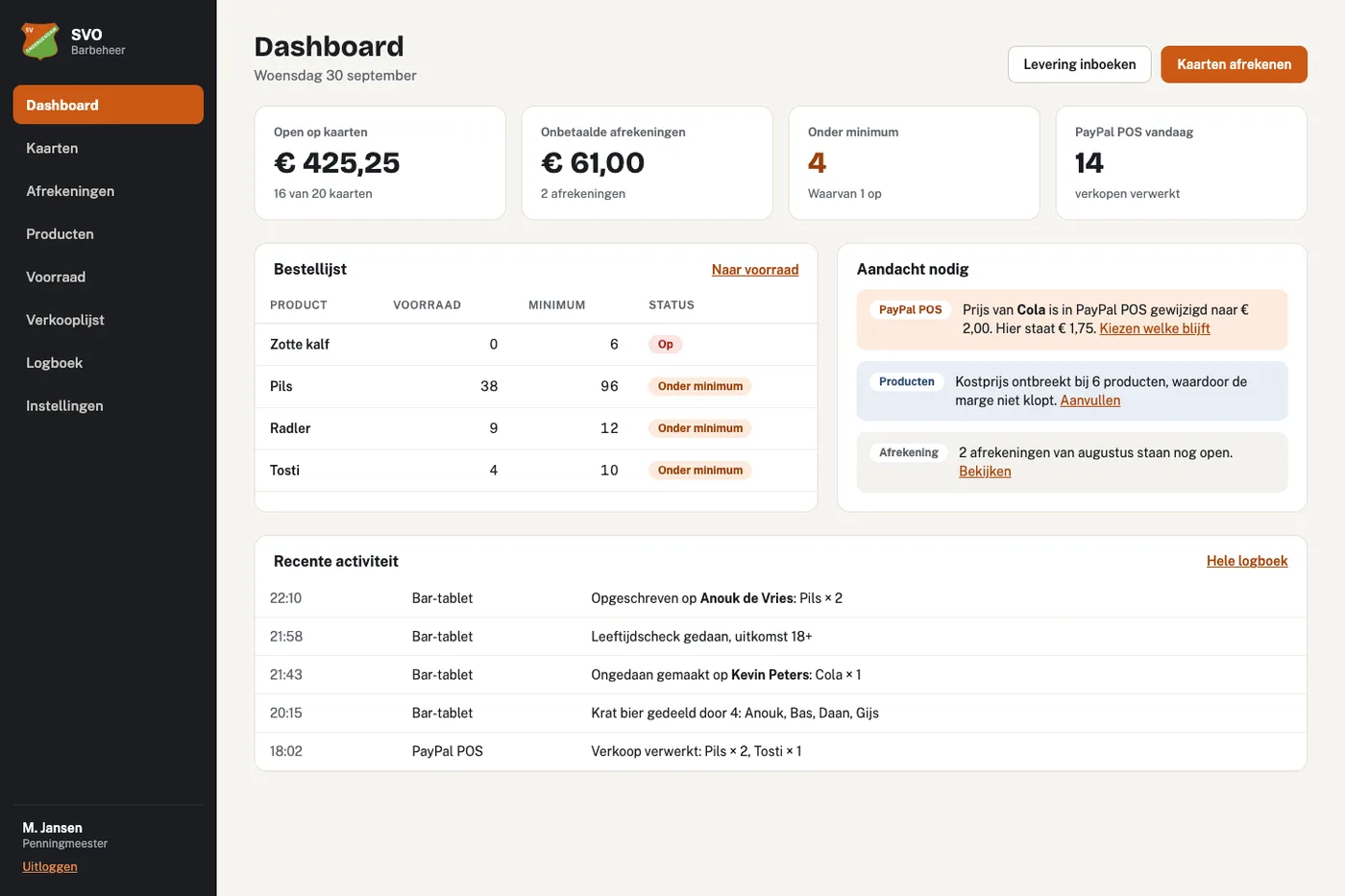This screenshot has width=1345, height=896.
Task: Click Bekijken for open afrekeningen
Action: coord(985,472)
